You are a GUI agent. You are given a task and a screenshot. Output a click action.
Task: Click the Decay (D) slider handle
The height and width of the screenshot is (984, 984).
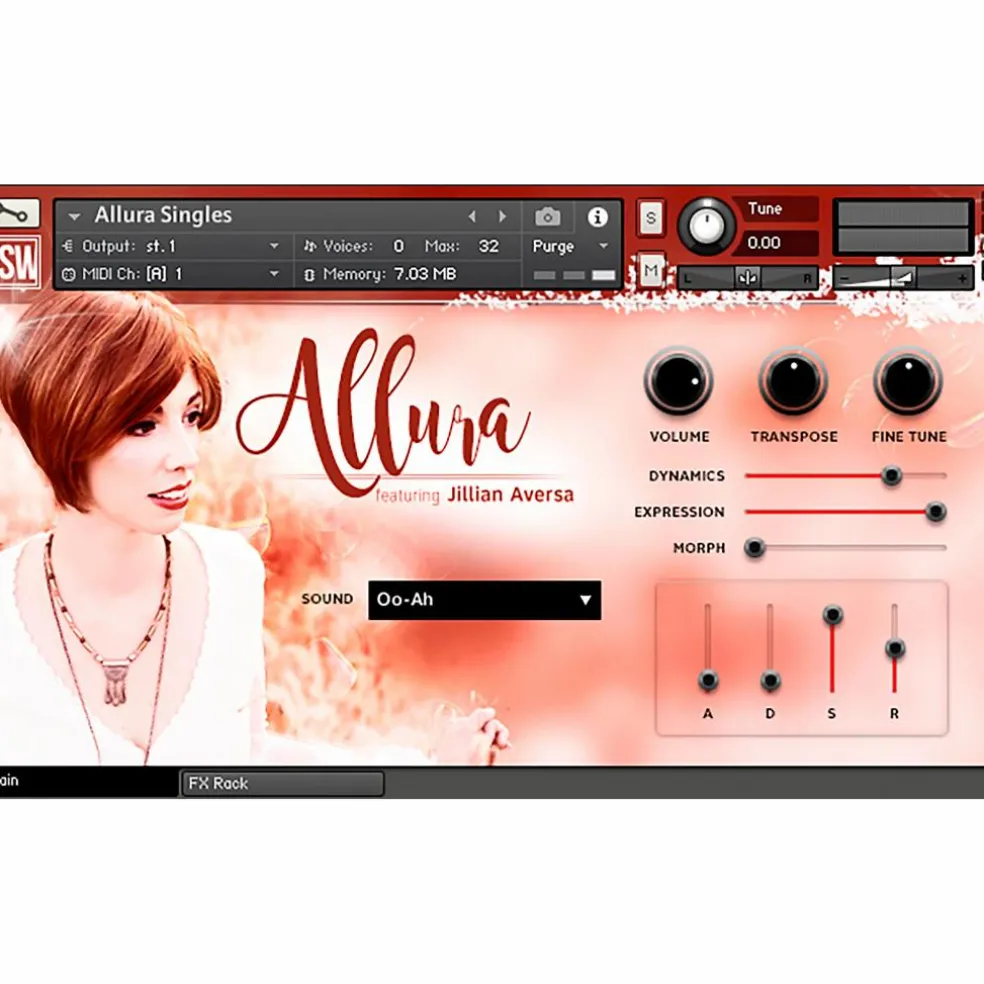[770, 680]
